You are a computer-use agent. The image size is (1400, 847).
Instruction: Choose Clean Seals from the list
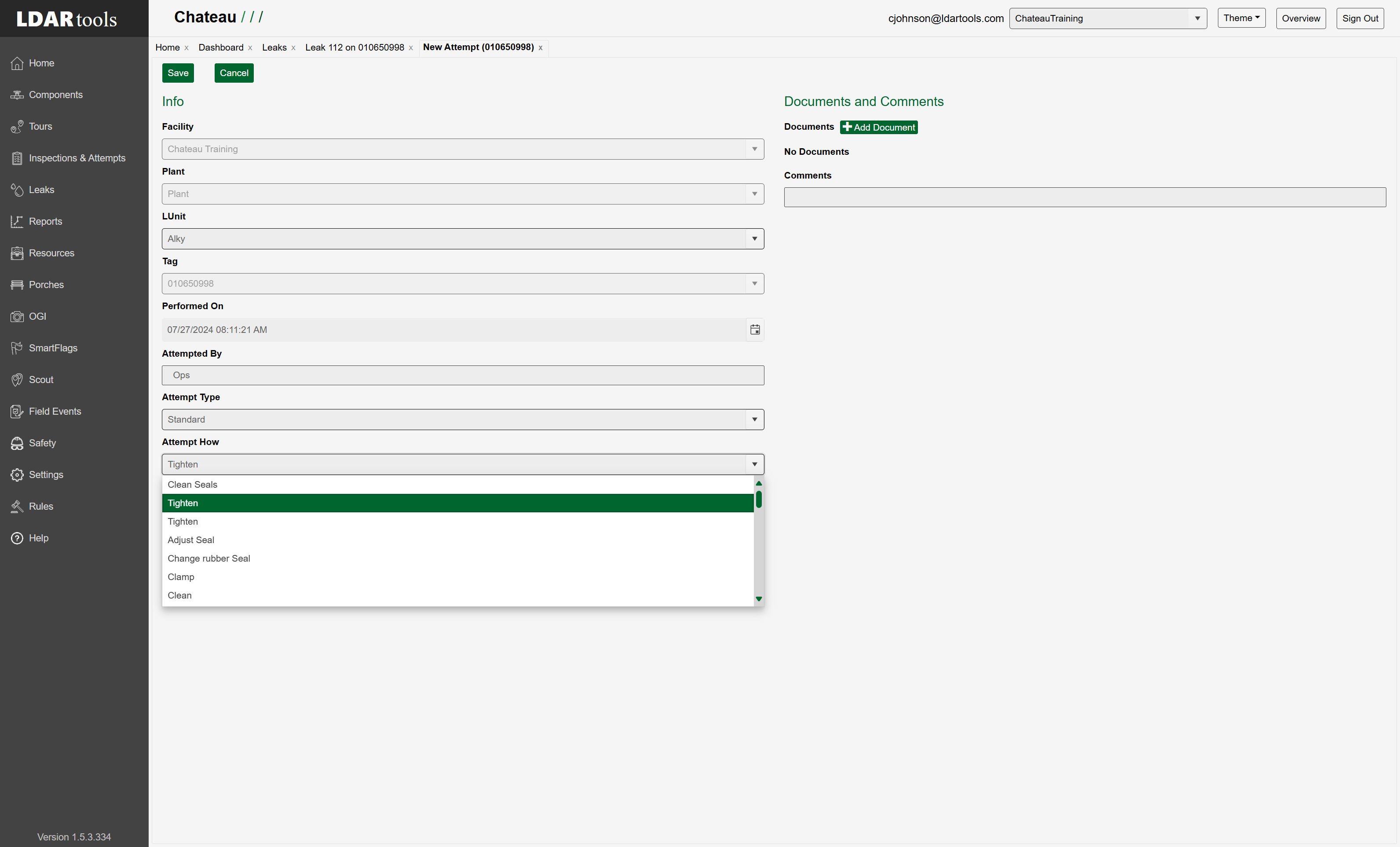(x=458, y=485)
